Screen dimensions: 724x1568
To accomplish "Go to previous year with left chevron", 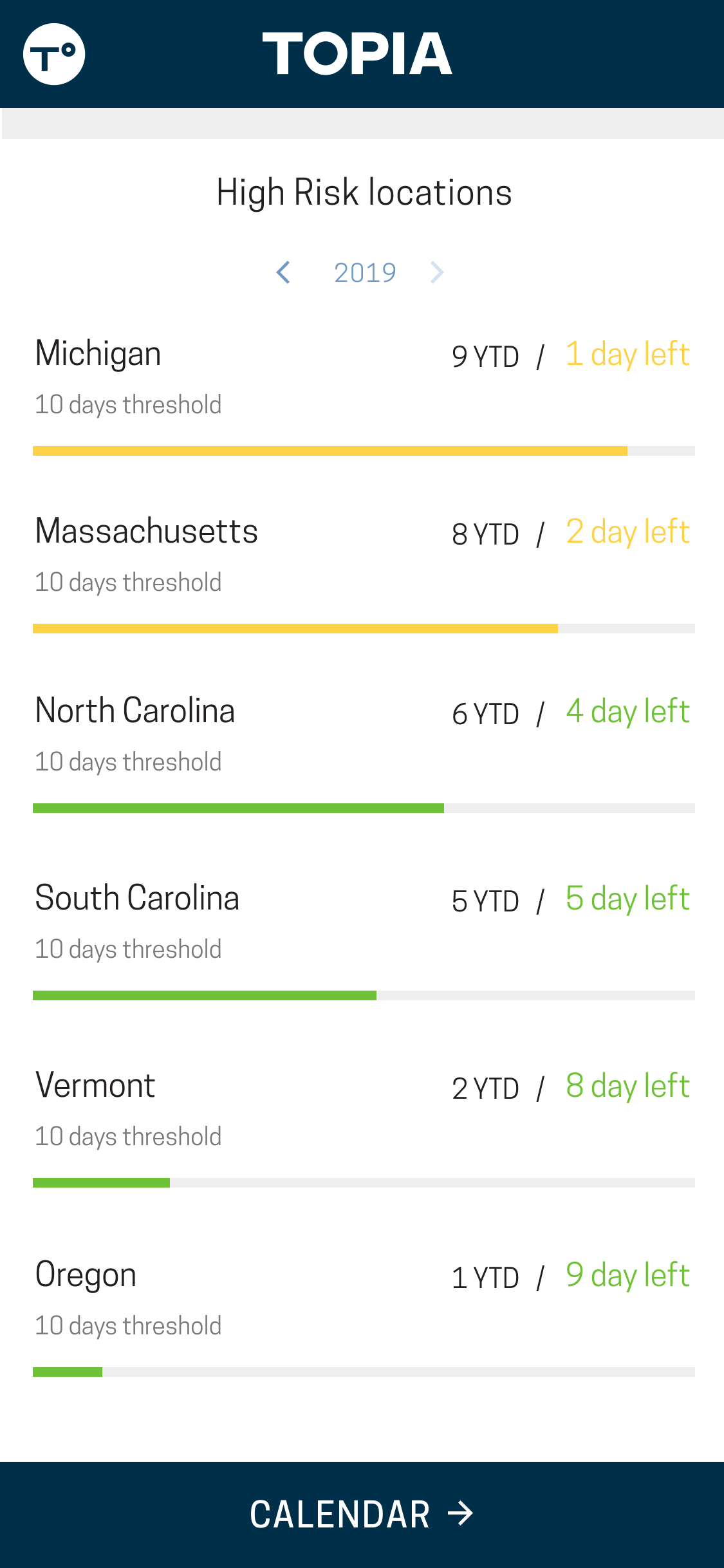I will click(283, 272).
